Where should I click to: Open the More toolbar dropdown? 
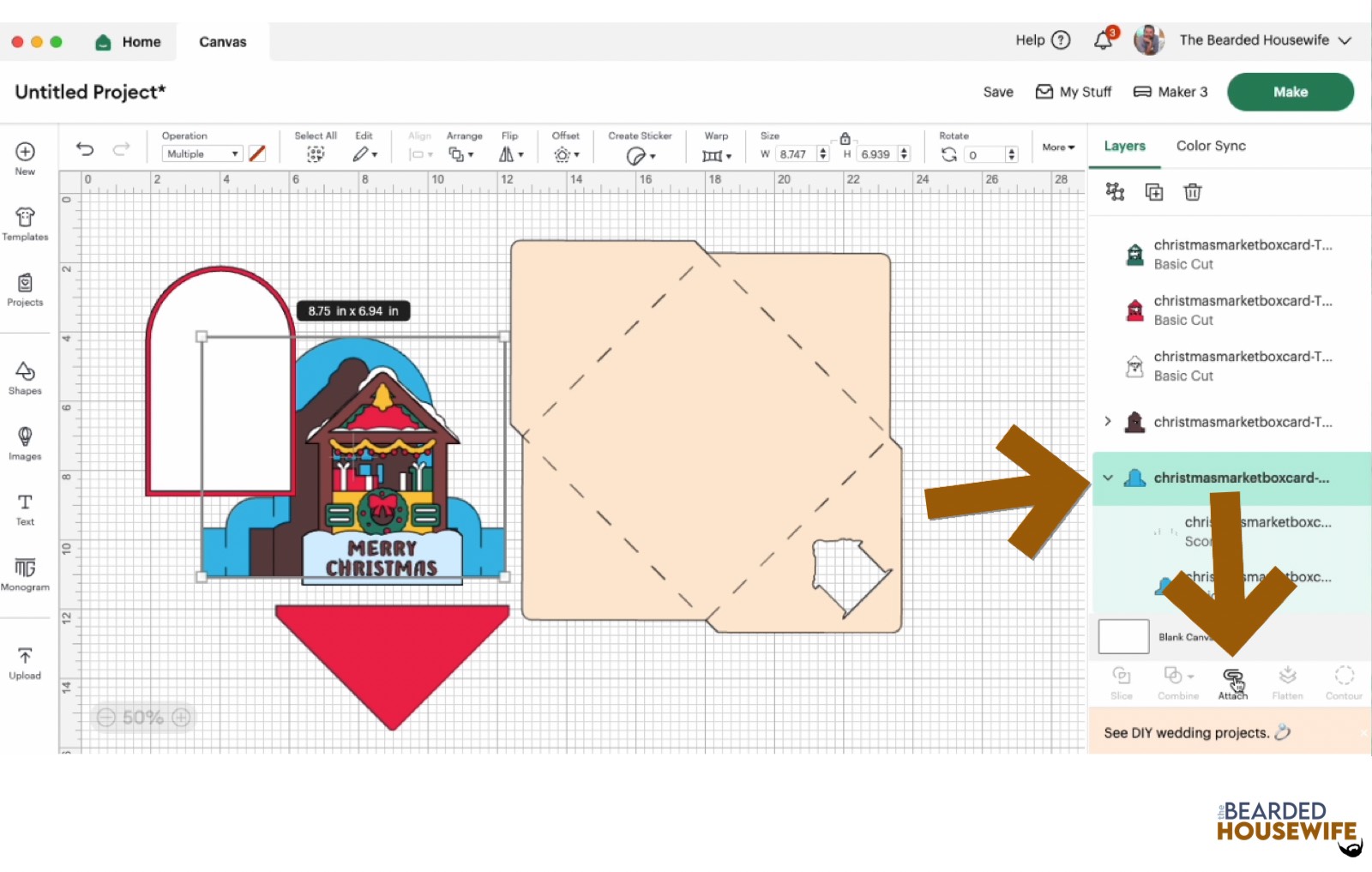tap(1058, 147)
